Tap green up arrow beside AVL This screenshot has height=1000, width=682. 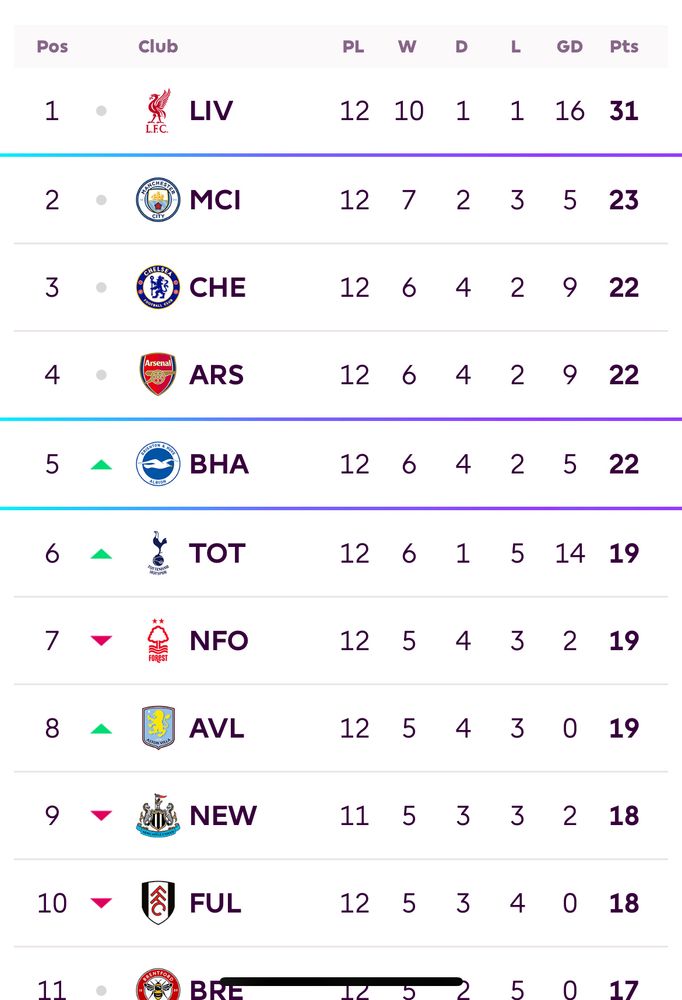(x=101, y=728)
